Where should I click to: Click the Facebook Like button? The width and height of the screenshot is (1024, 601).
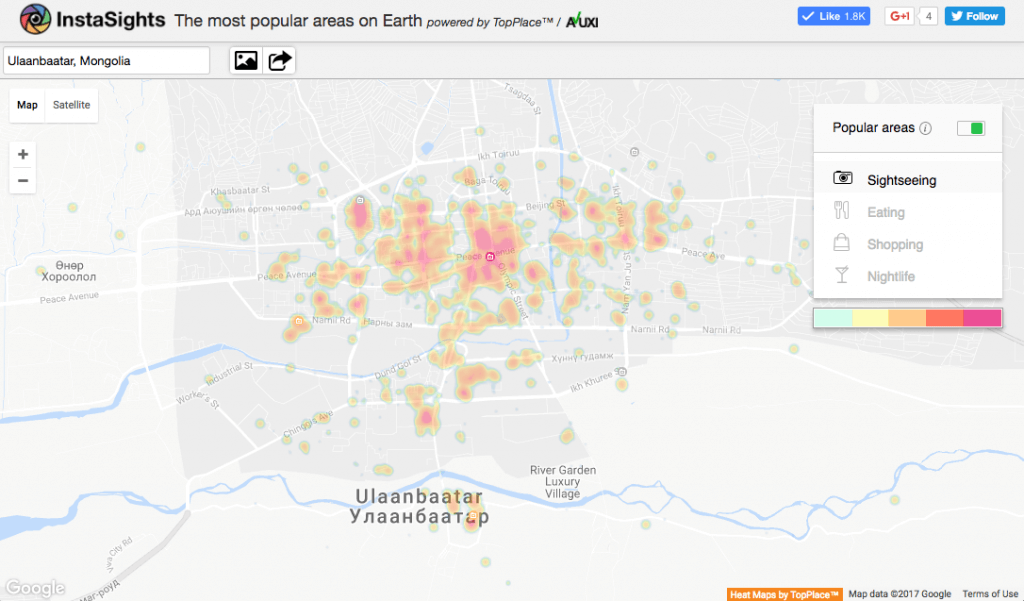833,16
